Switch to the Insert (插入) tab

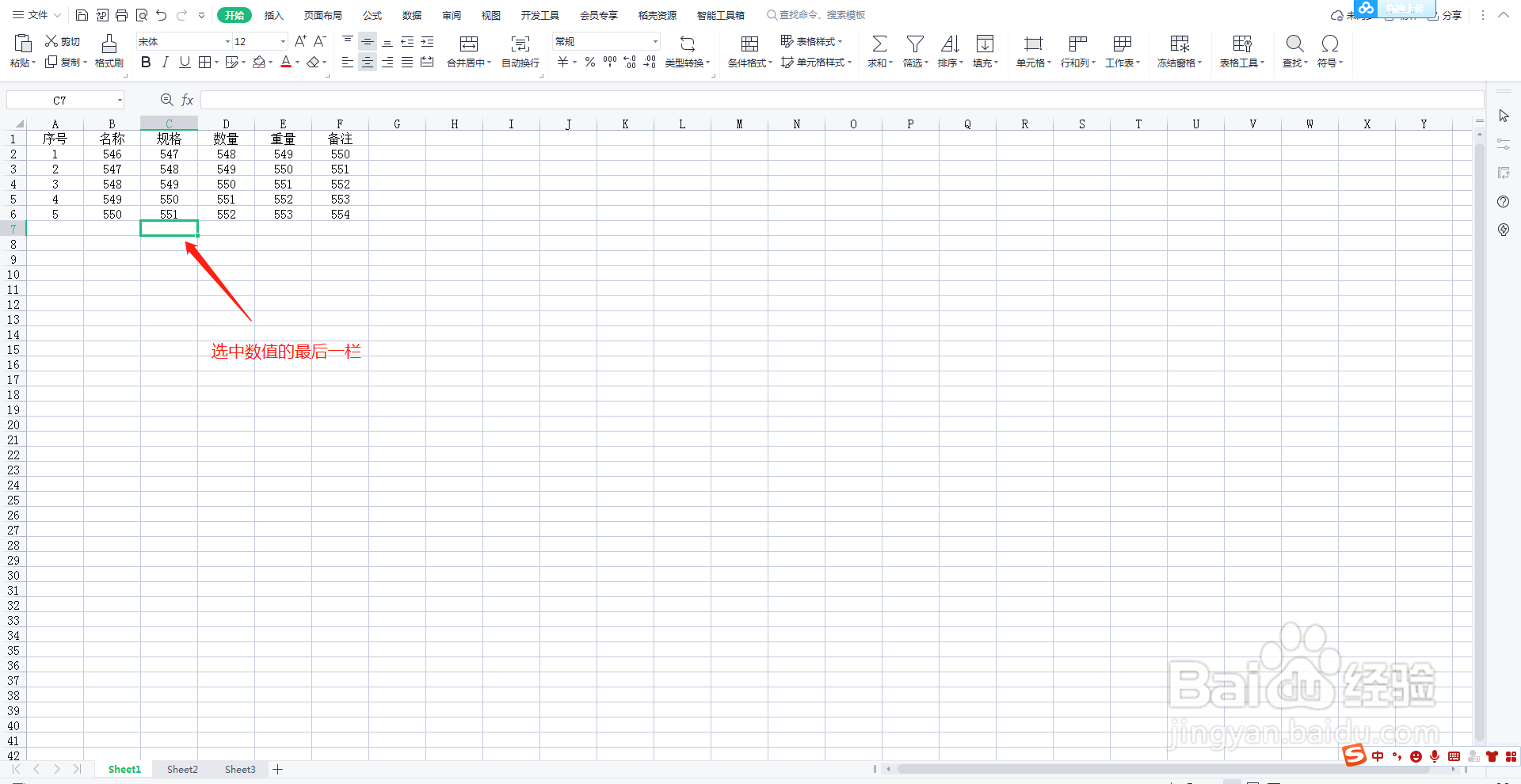(273, 15)
